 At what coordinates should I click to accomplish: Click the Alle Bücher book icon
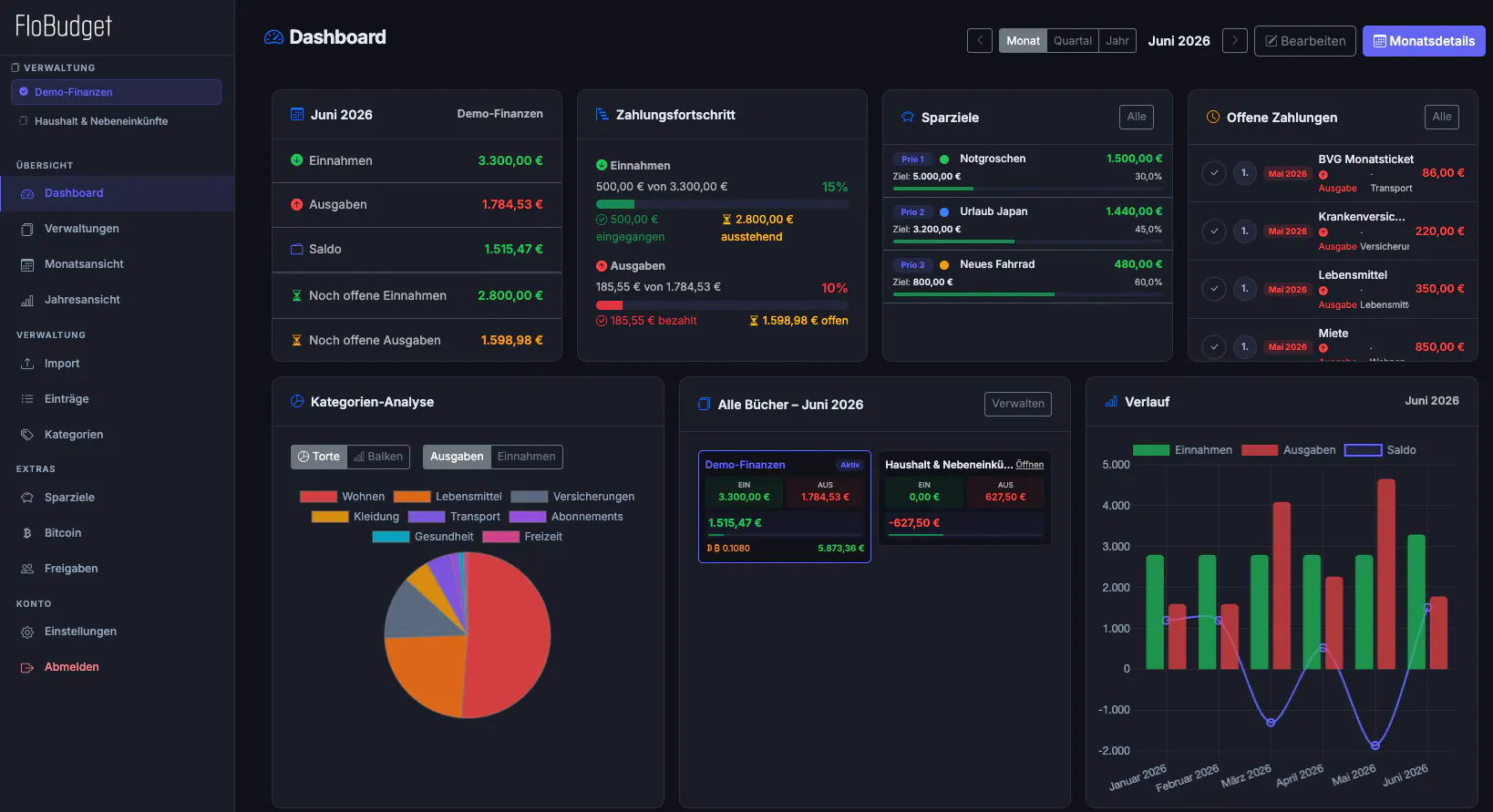(x=705, y=404)
